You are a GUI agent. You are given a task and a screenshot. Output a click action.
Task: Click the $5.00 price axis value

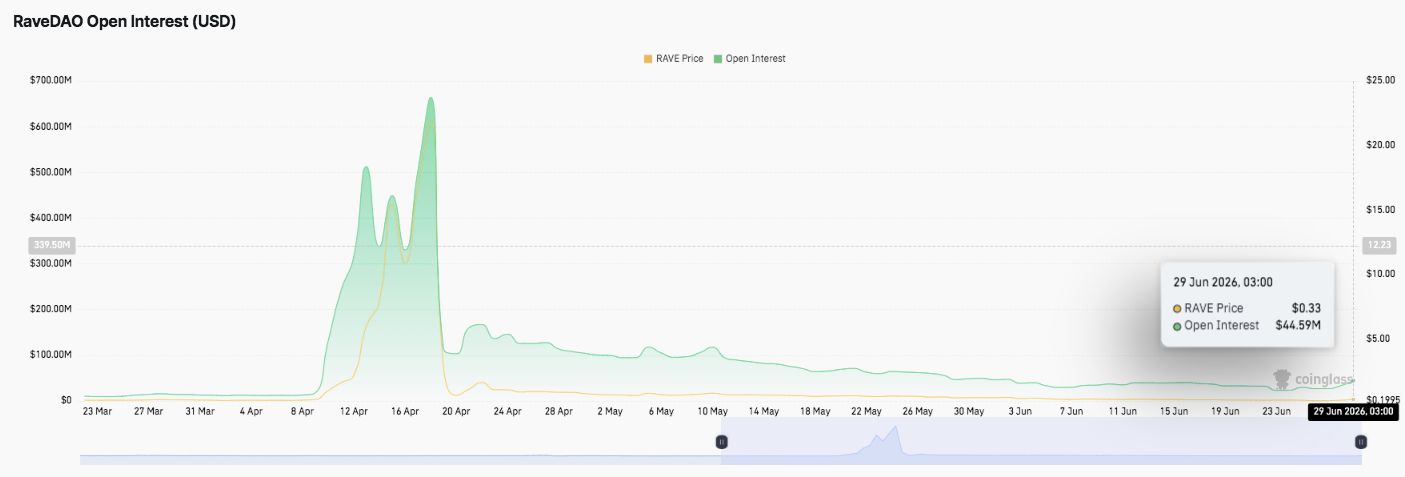pyautogui.click(x=1376, y=338)
